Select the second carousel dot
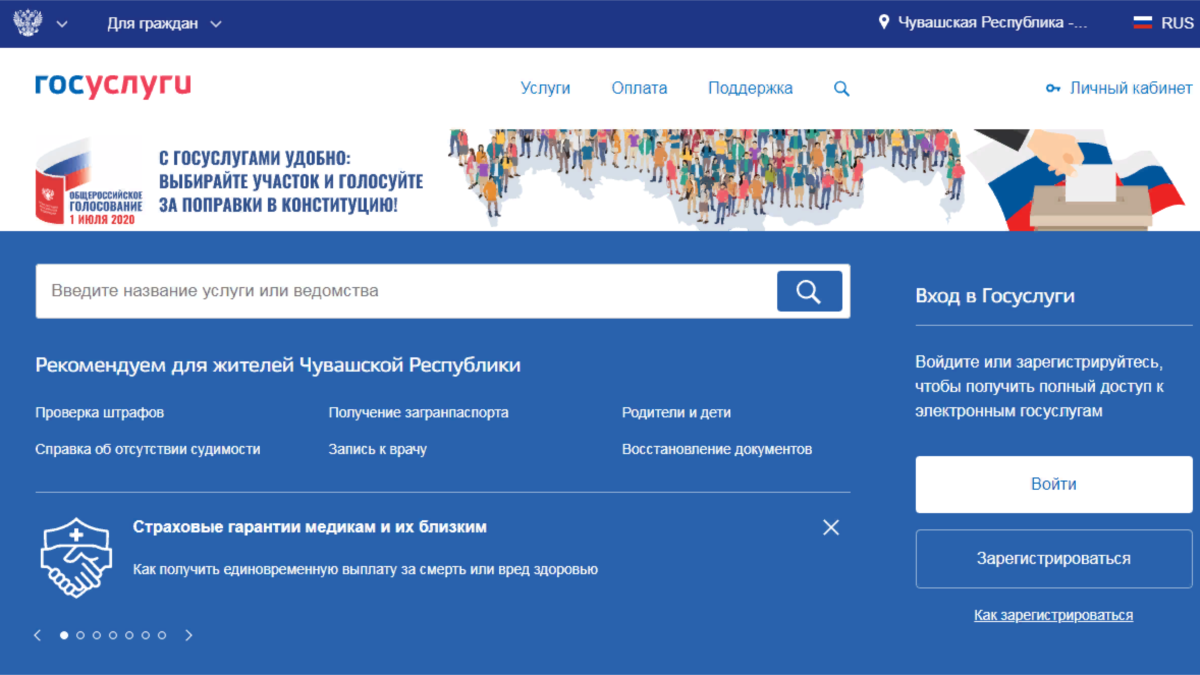Image resolution: width=1200 pixels, height=675 pixels. (80, 635)
